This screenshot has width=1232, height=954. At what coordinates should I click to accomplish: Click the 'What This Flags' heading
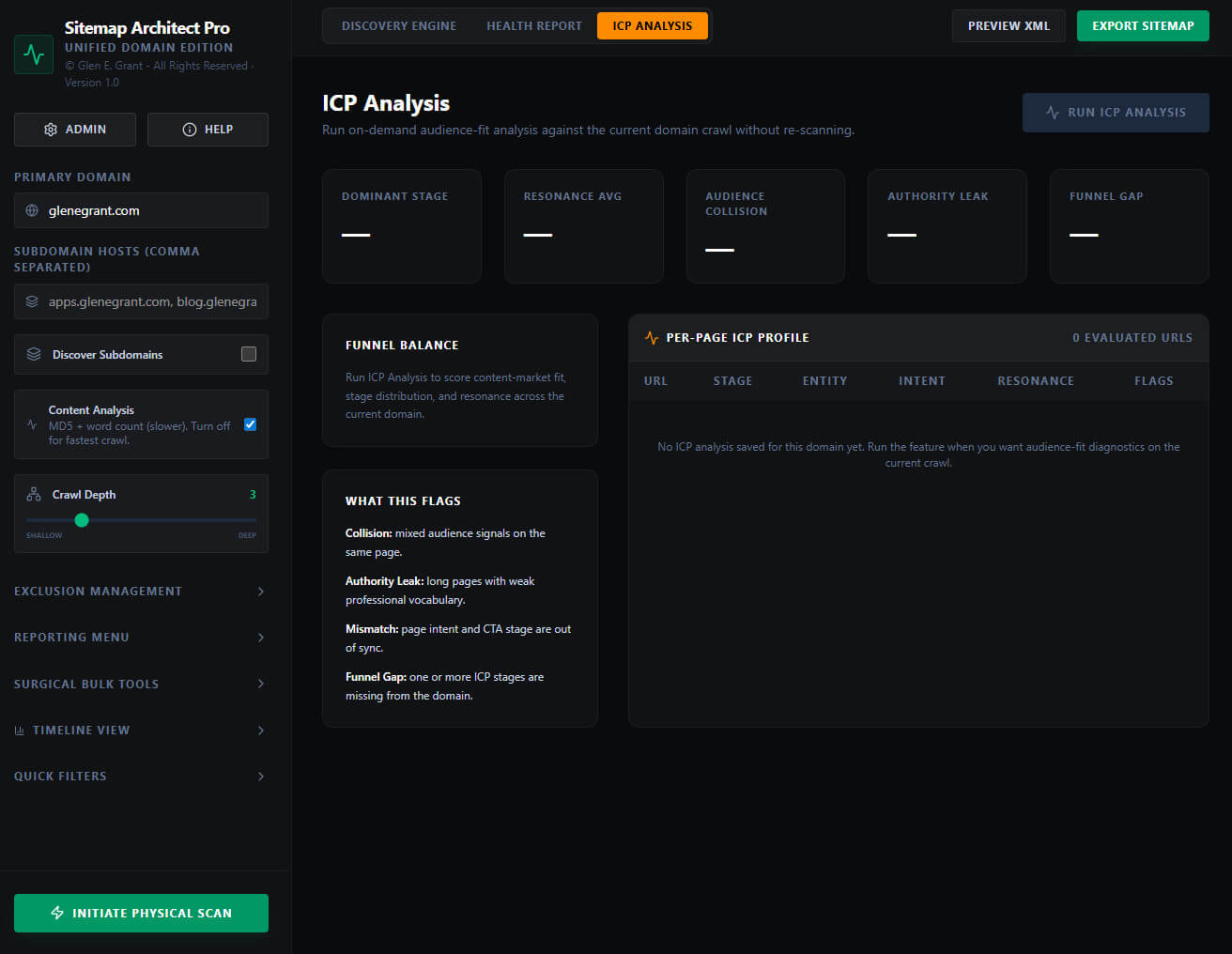point(403,501)
